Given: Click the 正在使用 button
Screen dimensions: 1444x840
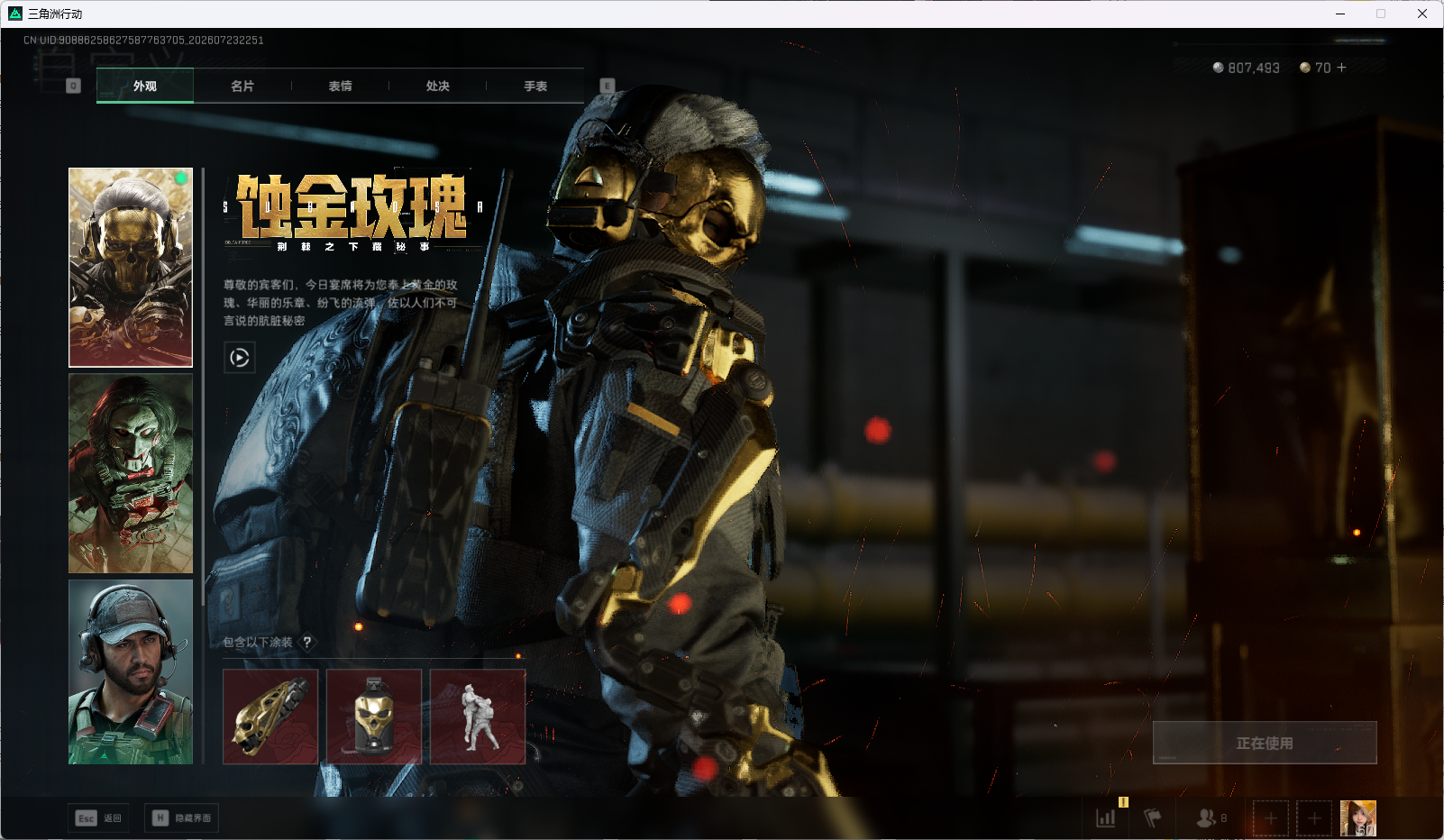Looking at the screenshot, I should [x=1265, y=743].
